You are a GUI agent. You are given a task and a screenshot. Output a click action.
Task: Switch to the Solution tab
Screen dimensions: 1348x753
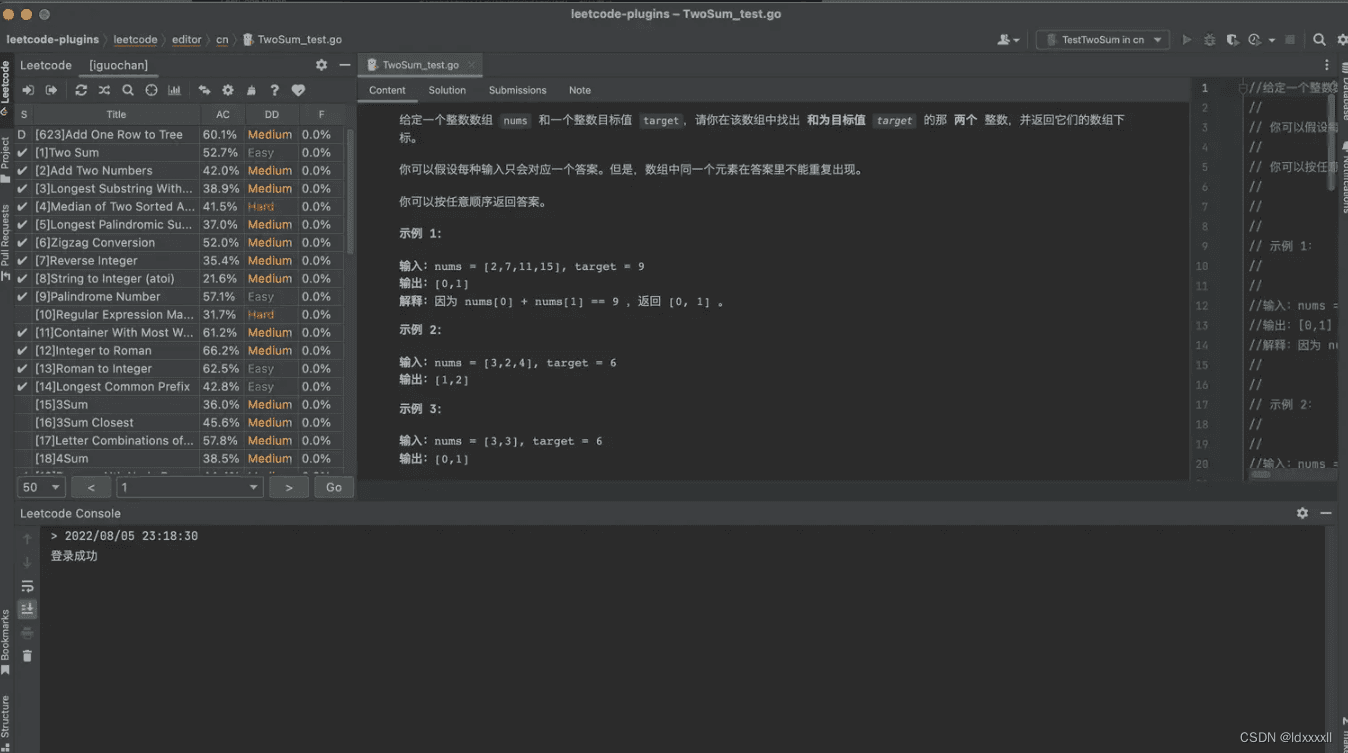pos(447,90)
